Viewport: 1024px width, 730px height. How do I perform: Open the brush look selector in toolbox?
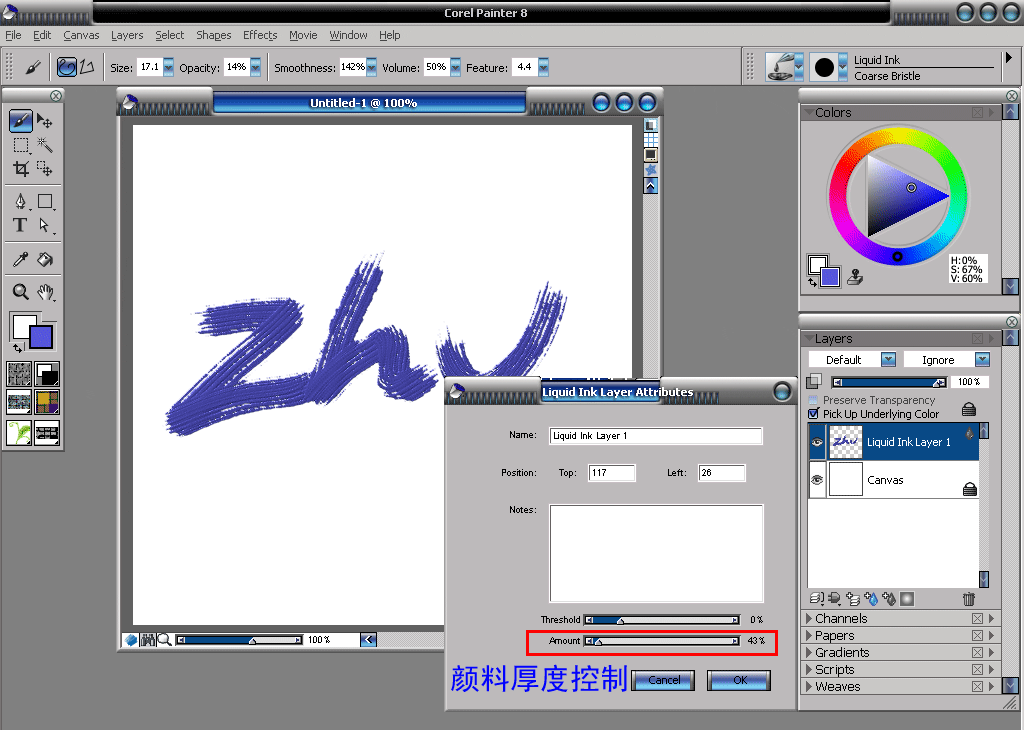[19, 433]
